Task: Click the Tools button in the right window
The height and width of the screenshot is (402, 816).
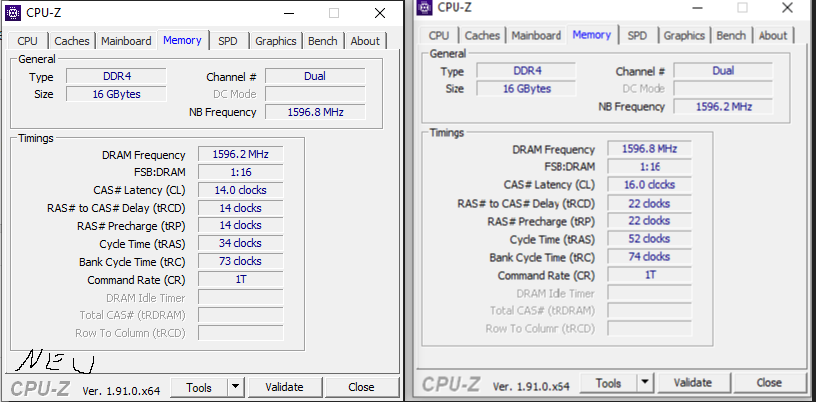Action: [608, 383]
